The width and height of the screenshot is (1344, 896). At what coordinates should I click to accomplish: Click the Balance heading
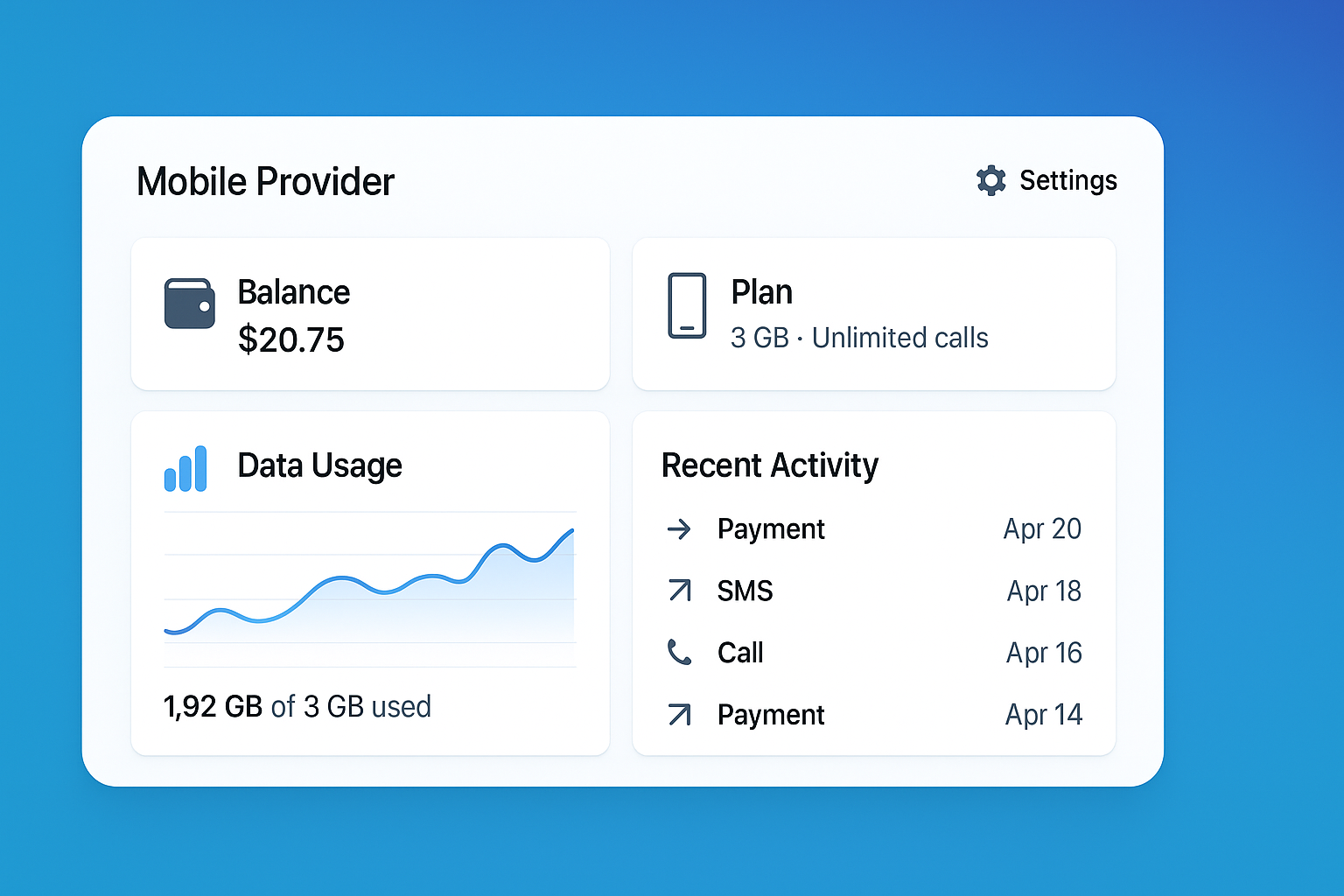[x=294, y=292]
